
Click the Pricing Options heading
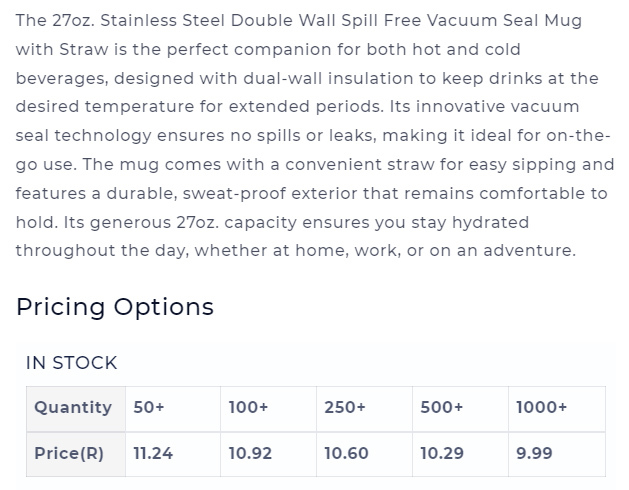click(x=115, y=307)
